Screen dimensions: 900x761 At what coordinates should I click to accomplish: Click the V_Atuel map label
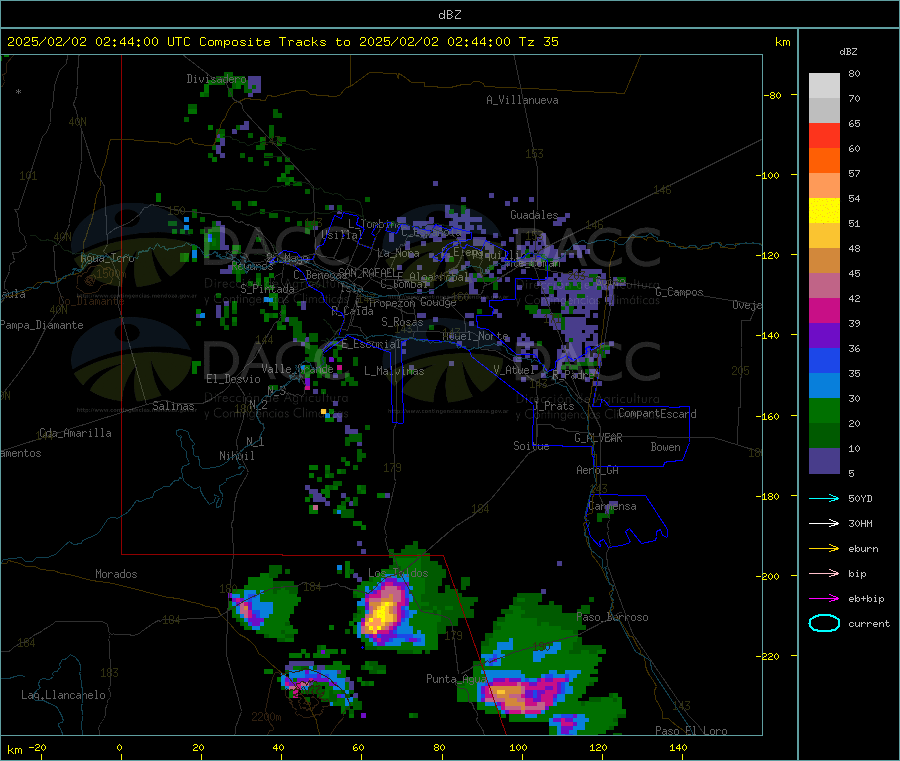(514, 370)
